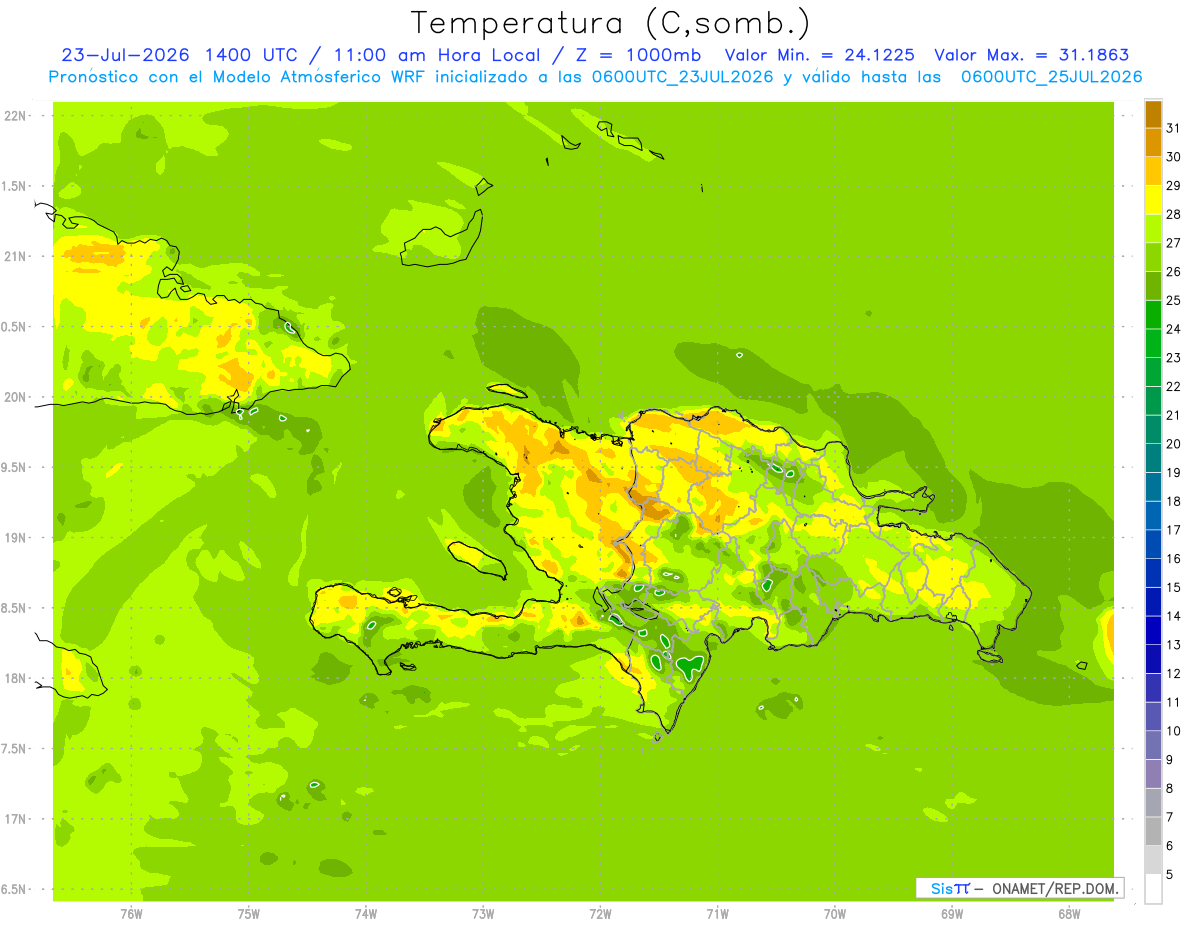Click the legend color band between 25 and 26
This screenshot has height=927, width=1200.
click(1153, 285)
